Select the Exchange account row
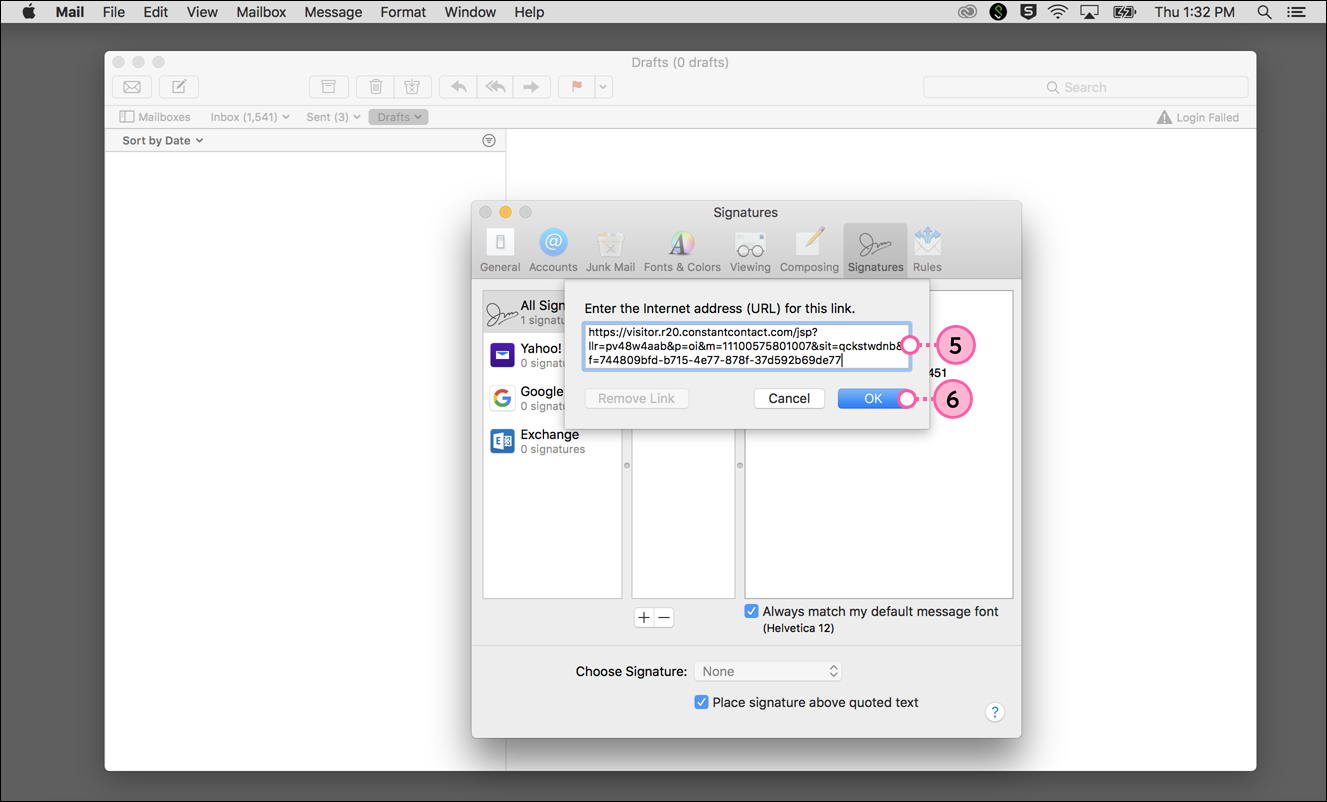1327x802 pixels. (552, 441)
